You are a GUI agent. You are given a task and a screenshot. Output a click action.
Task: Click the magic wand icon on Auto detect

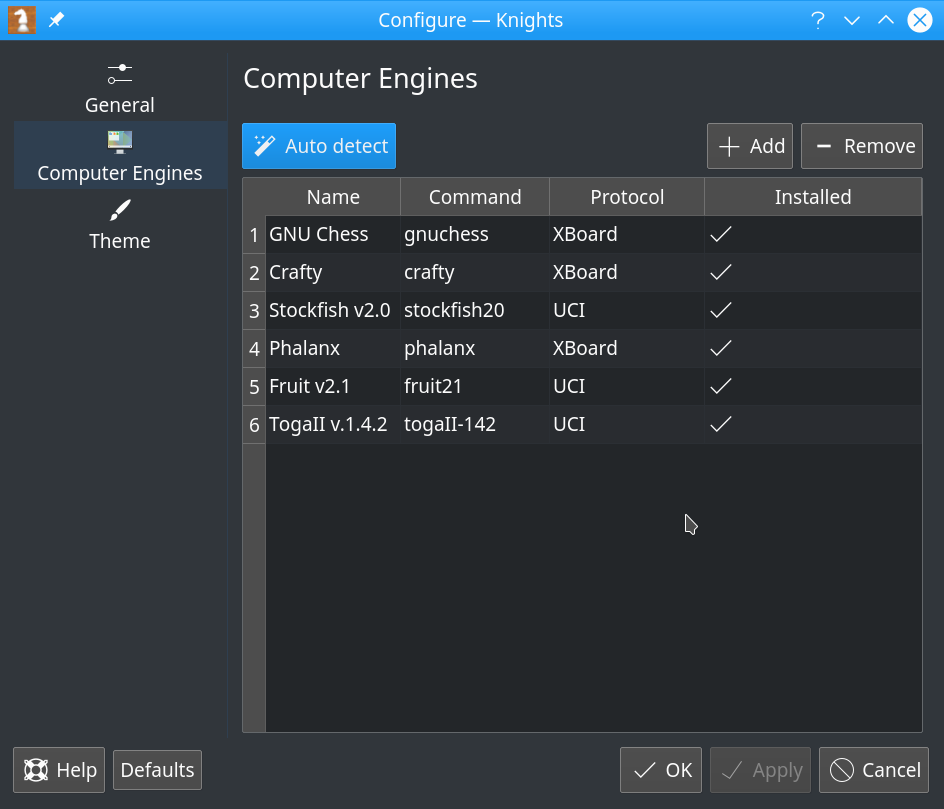264,145
